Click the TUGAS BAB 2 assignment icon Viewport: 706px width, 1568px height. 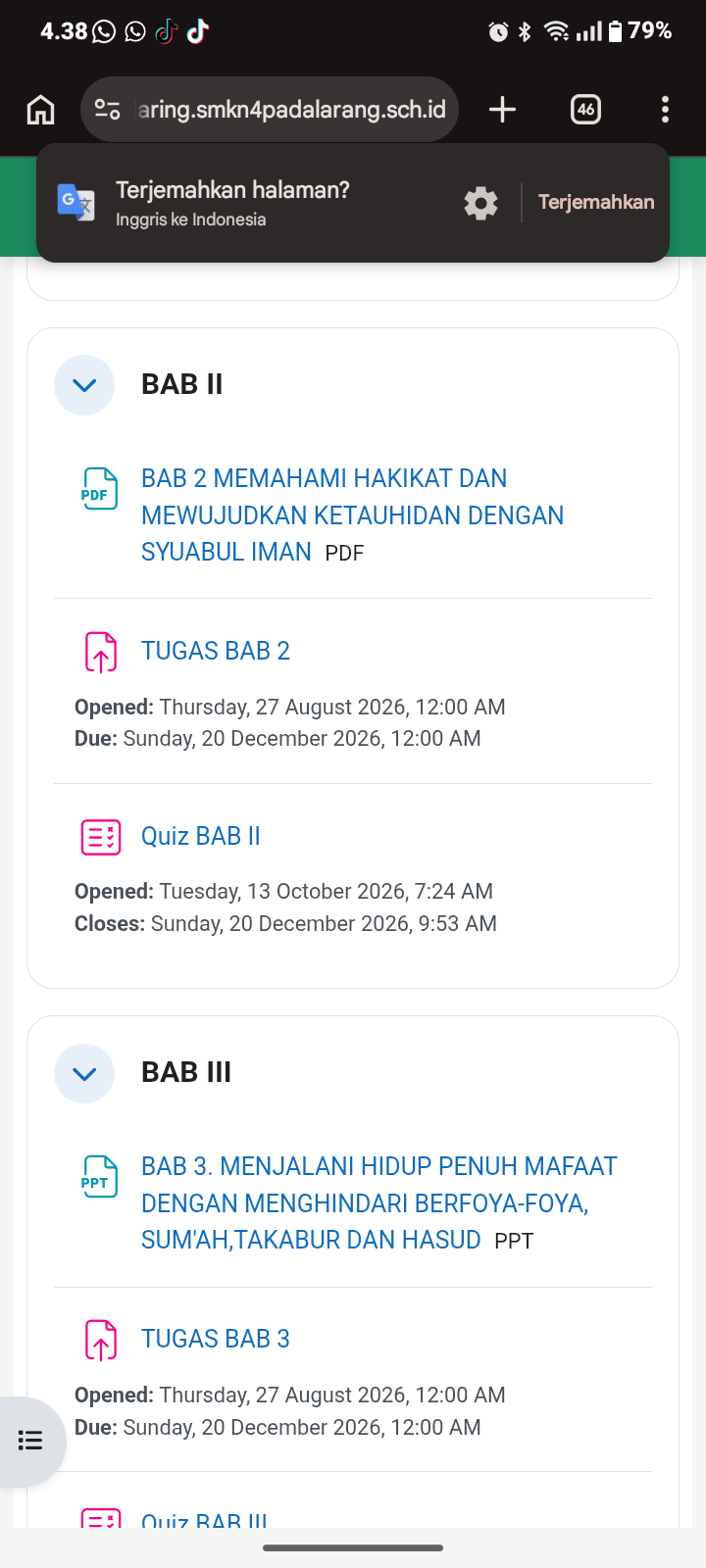click(100, 652)
